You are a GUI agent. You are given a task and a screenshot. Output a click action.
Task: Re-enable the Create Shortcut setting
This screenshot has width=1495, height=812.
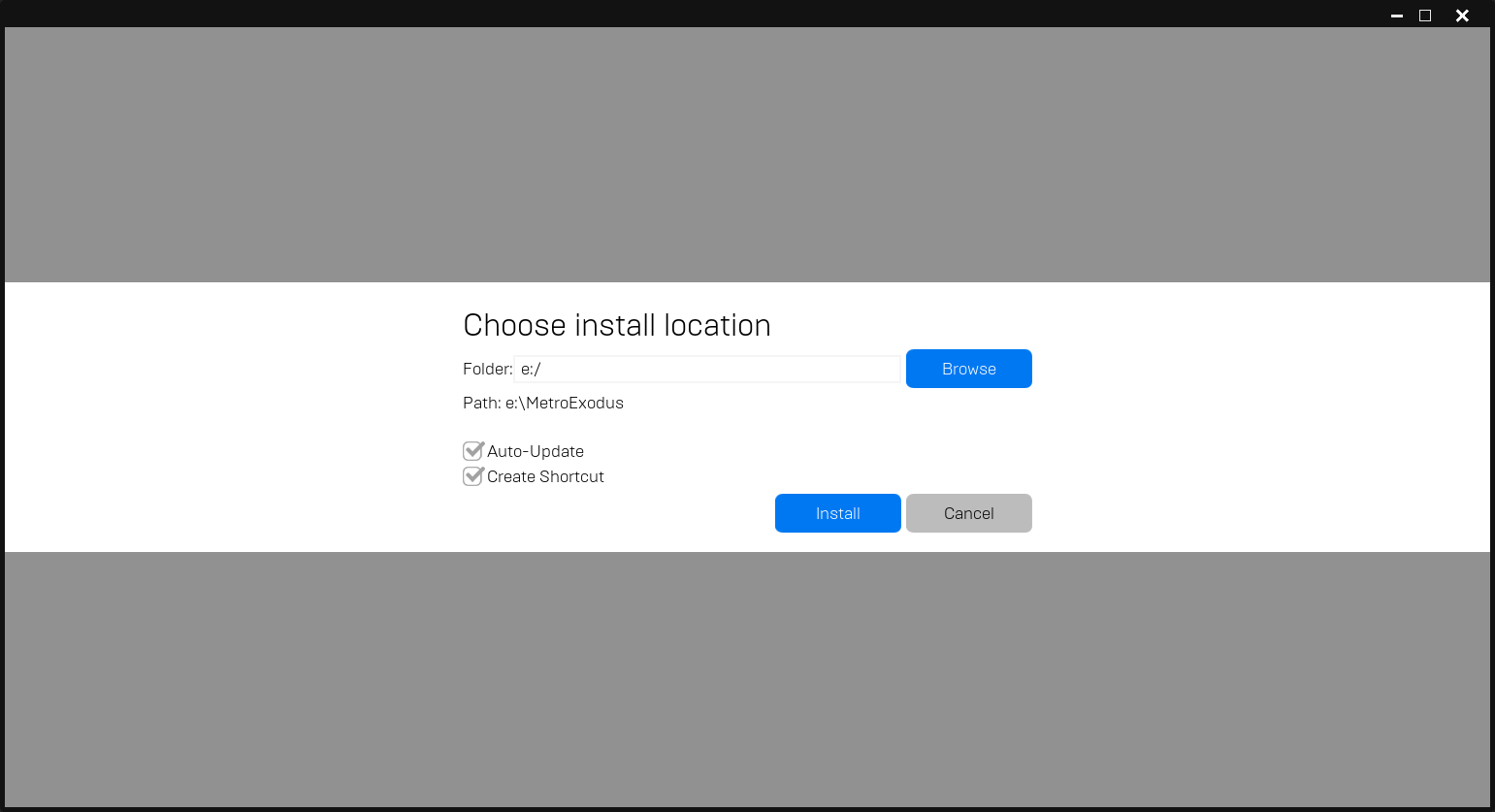[x=473, y=476]
